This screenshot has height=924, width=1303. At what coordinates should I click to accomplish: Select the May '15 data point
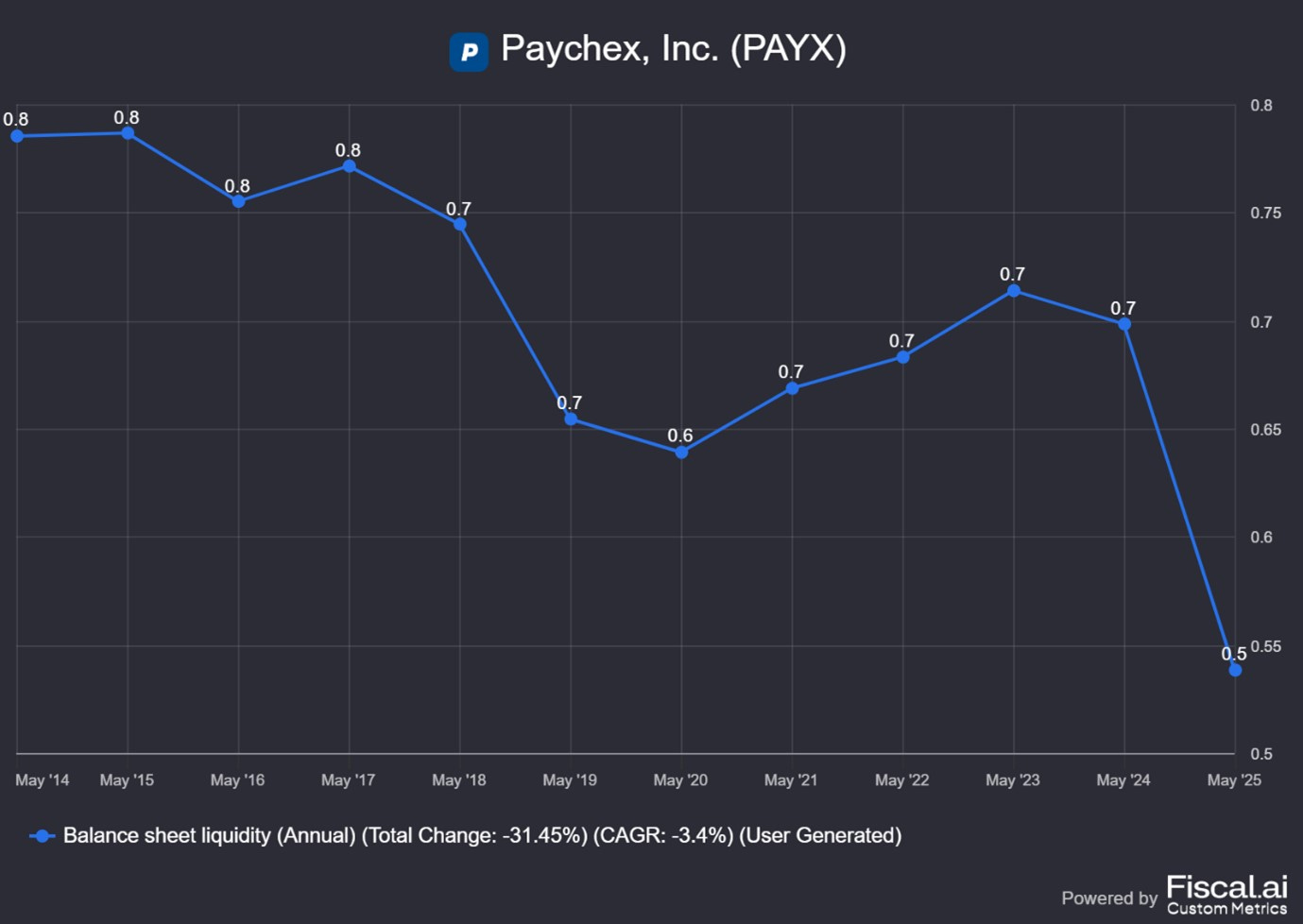click(x=128, y=133)
